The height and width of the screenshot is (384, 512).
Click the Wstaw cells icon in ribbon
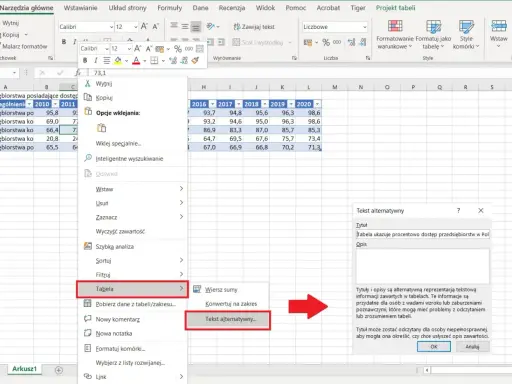499,26
